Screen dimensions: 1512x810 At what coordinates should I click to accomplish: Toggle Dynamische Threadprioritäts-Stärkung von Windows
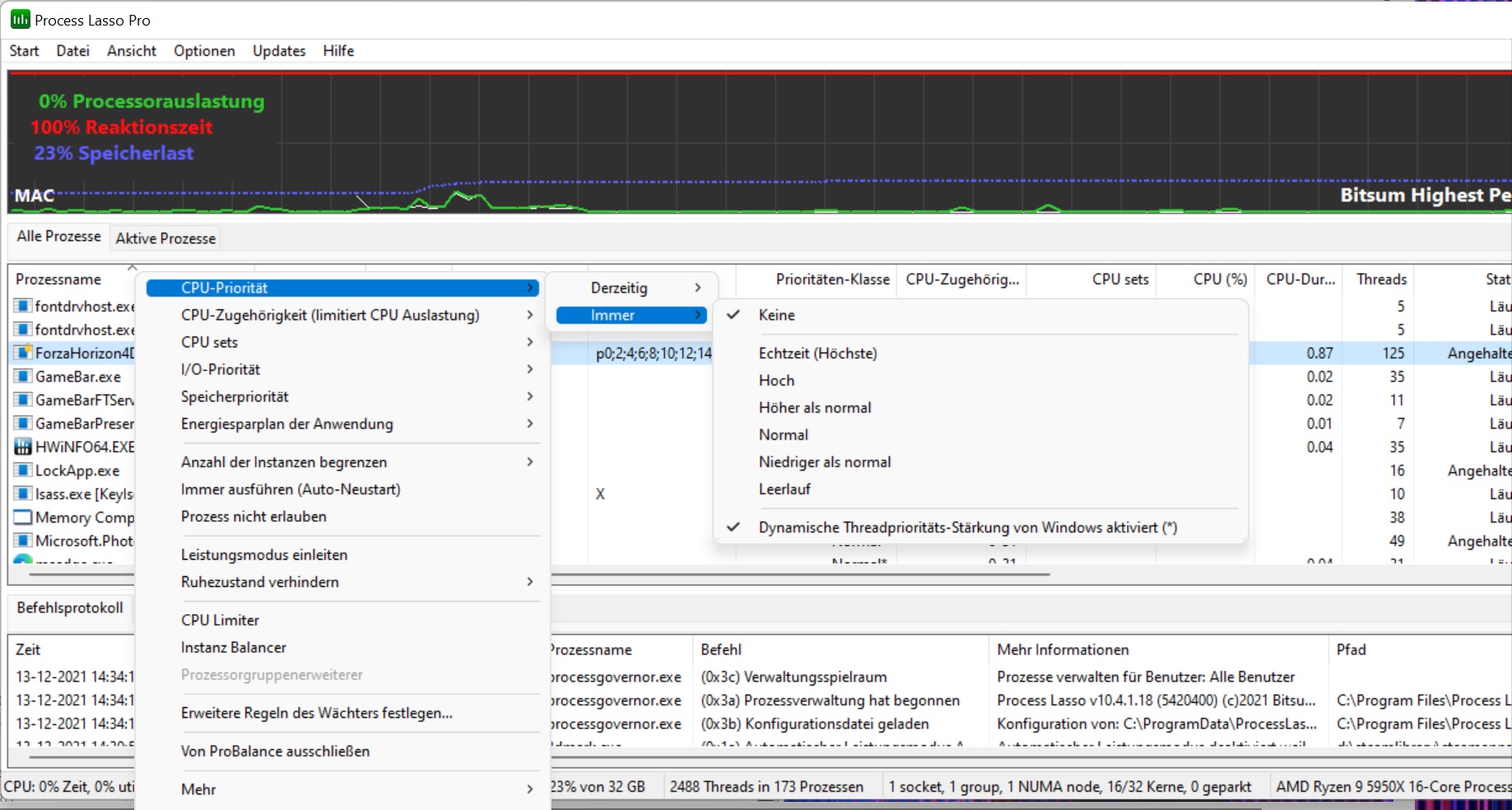pos(980,528)
